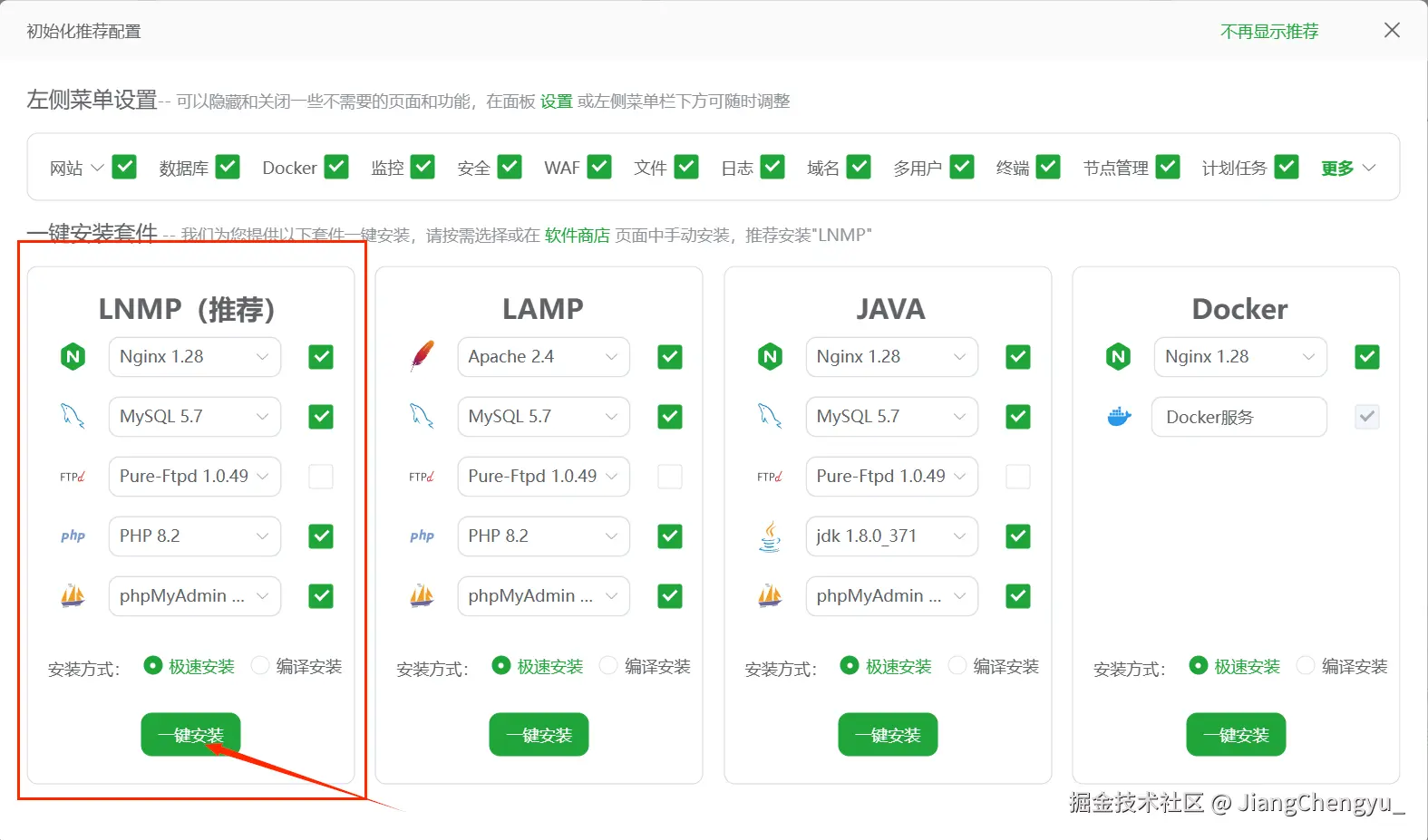Click the 文件 menu item label
This screenshot has width=1428, height=840.
(x=650, y=168)
